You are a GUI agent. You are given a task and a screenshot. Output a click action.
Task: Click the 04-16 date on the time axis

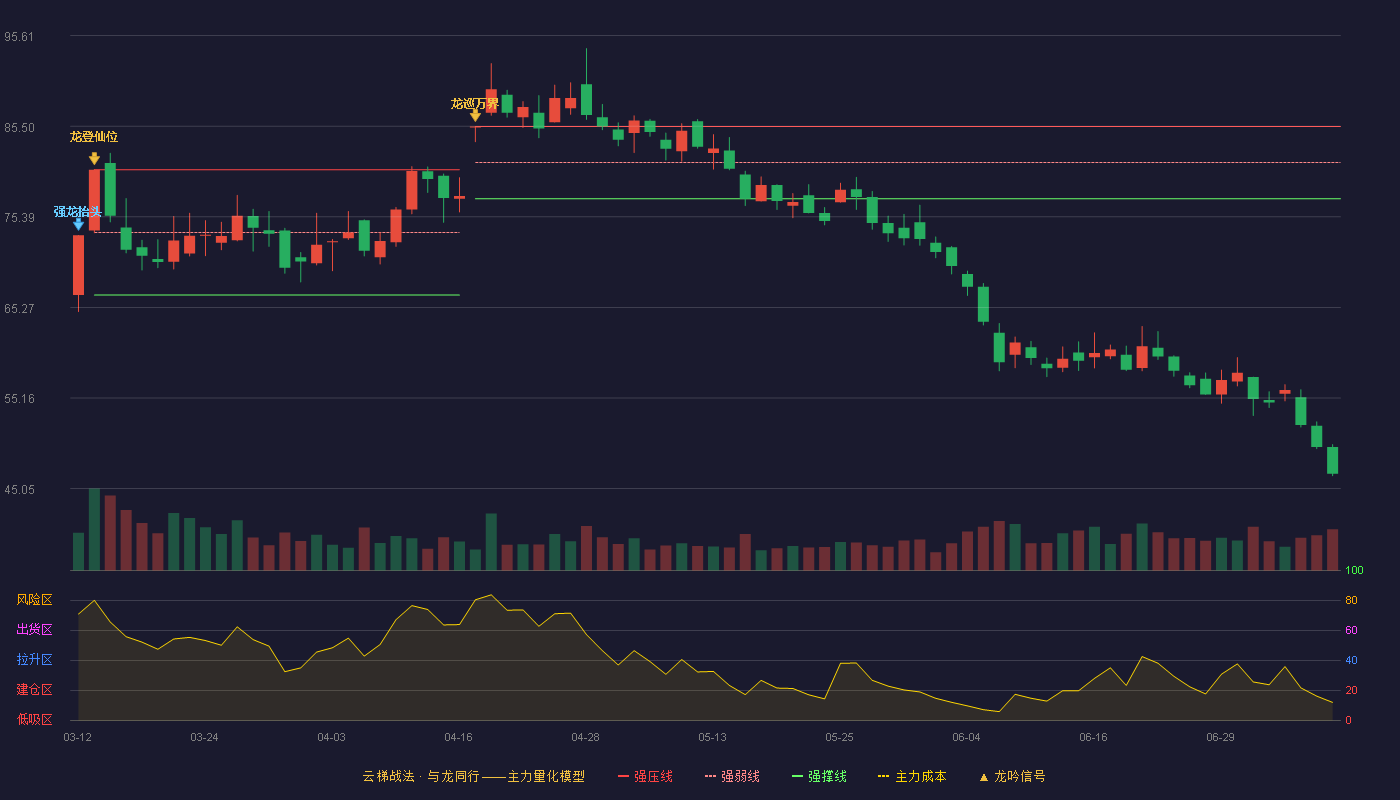[x=458, y=737]
